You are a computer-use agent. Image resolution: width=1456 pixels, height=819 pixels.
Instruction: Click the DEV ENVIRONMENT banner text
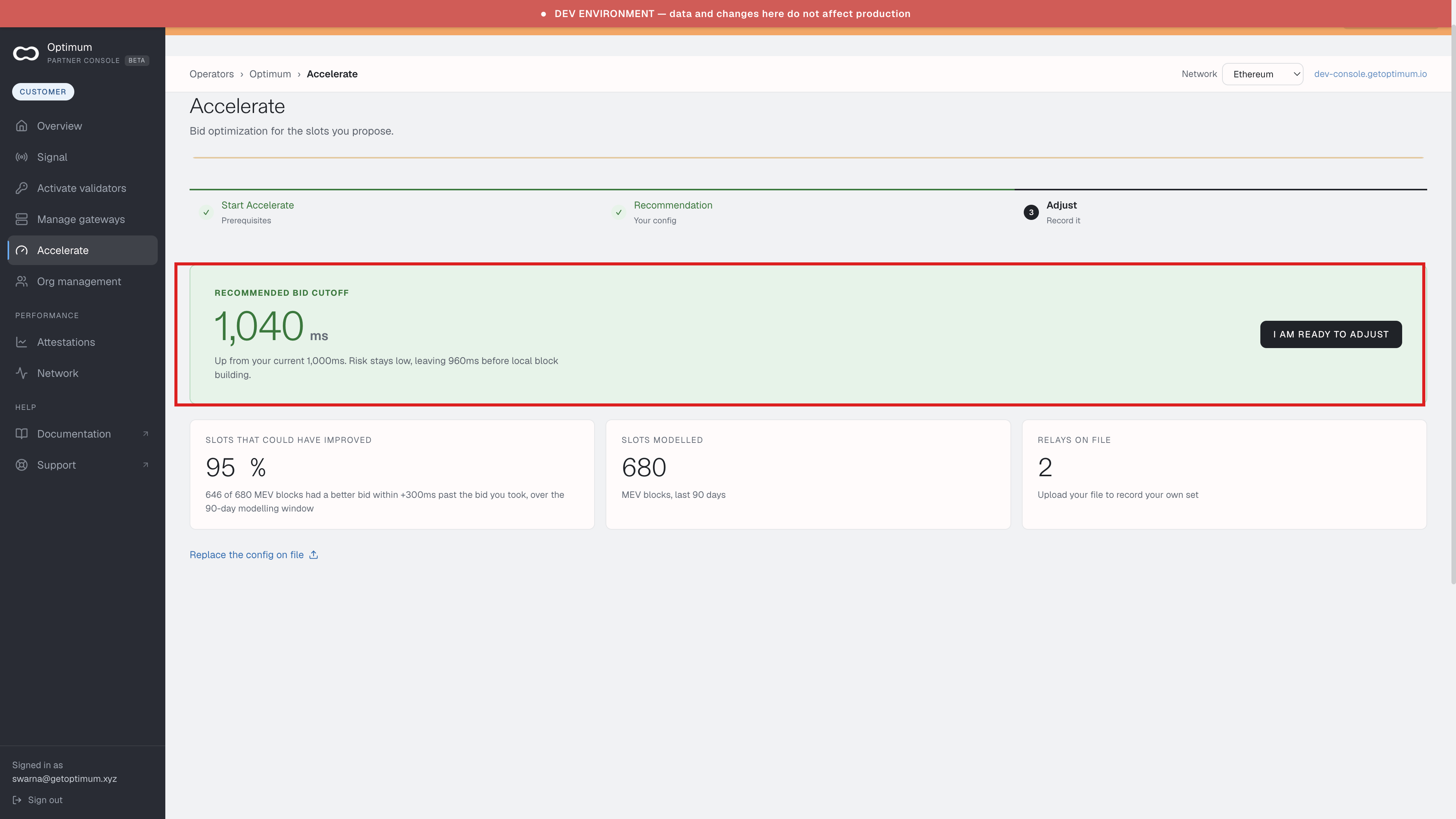[732, 14]
